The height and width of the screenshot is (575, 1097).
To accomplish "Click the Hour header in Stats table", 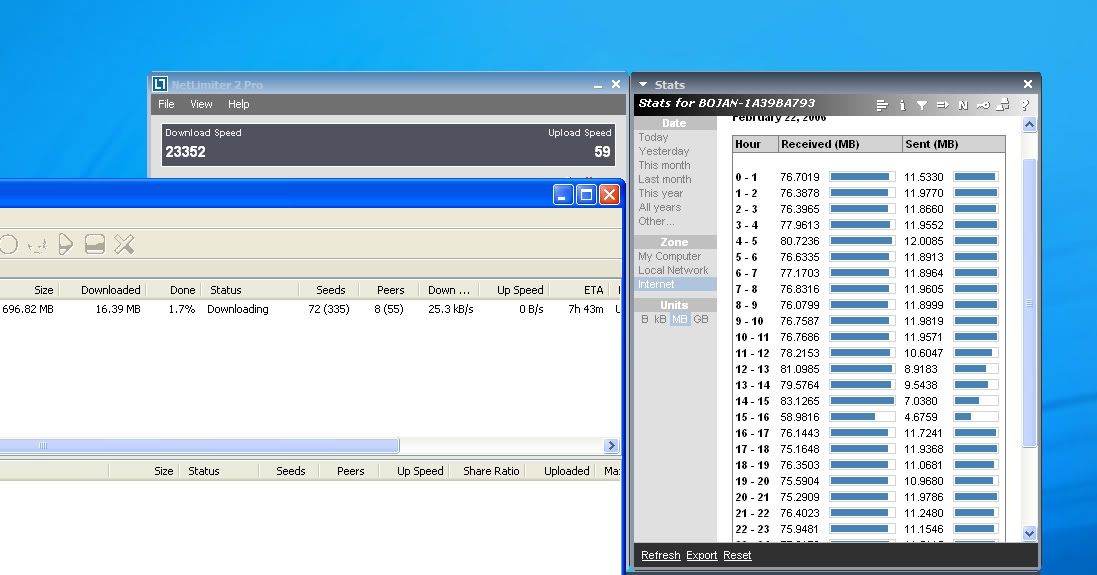I will [x=756, y=144].
